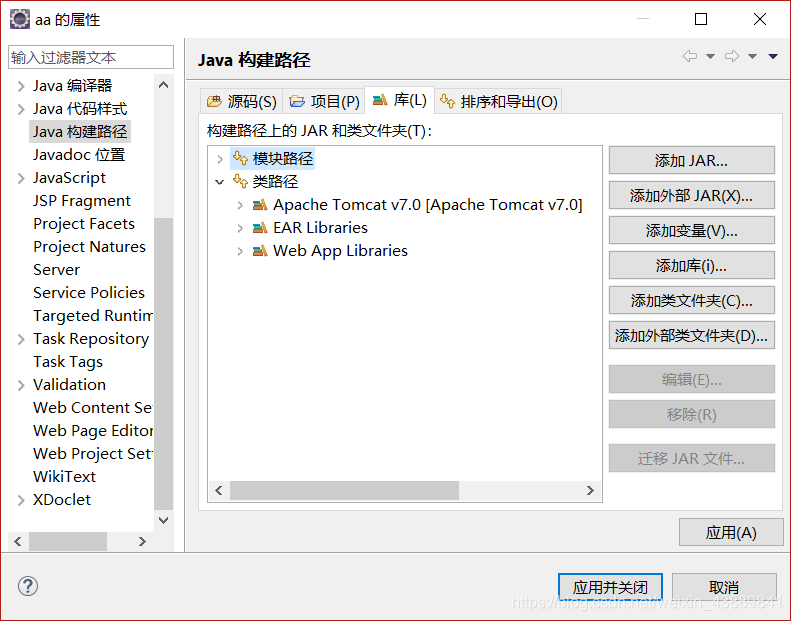Expand the Apache Tomcat v7.0 library
The height and width of the screenshot is (621, 791).
(240, 205)
